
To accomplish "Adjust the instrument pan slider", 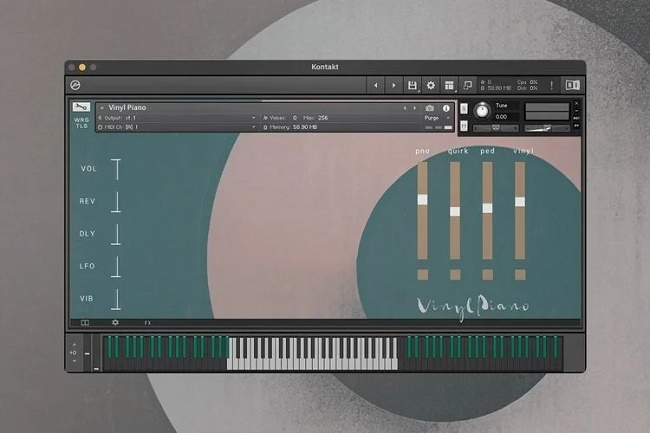I will 495,128.
